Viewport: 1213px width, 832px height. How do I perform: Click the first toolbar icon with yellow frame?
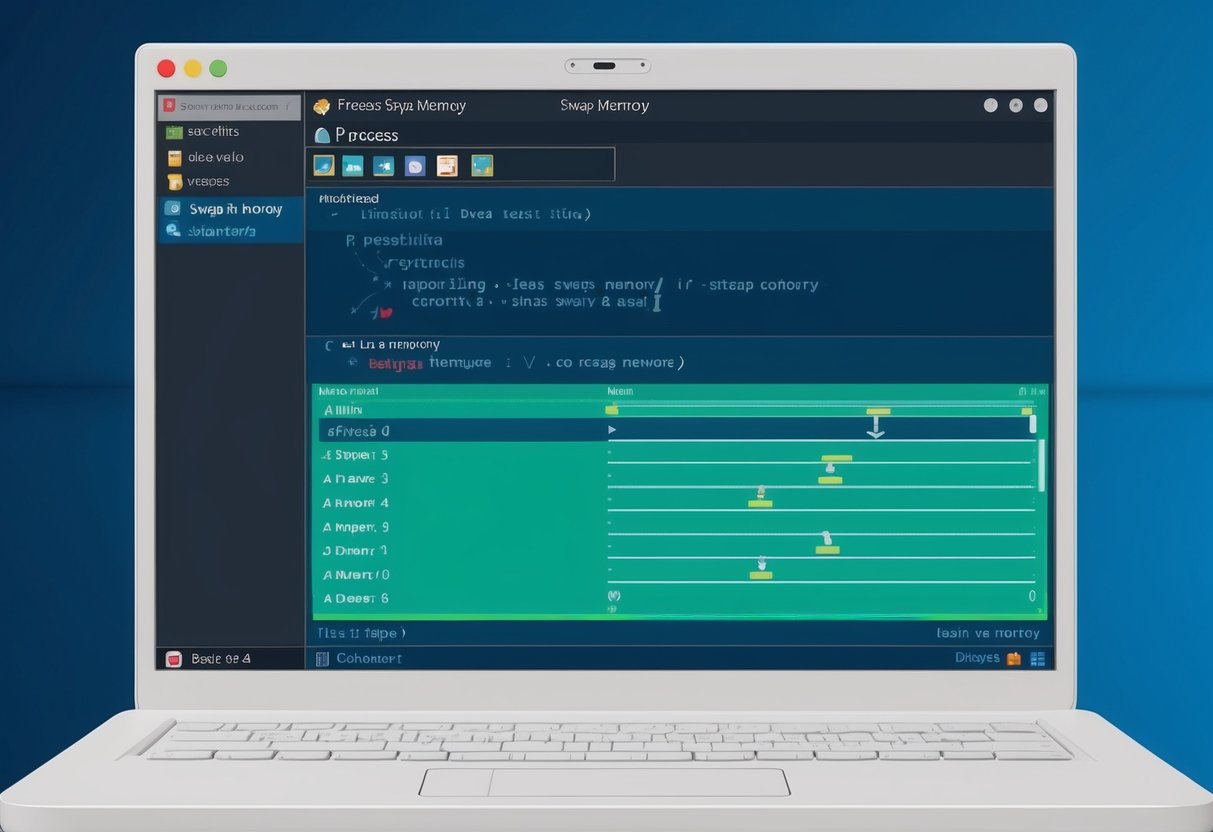coord(323,165)
